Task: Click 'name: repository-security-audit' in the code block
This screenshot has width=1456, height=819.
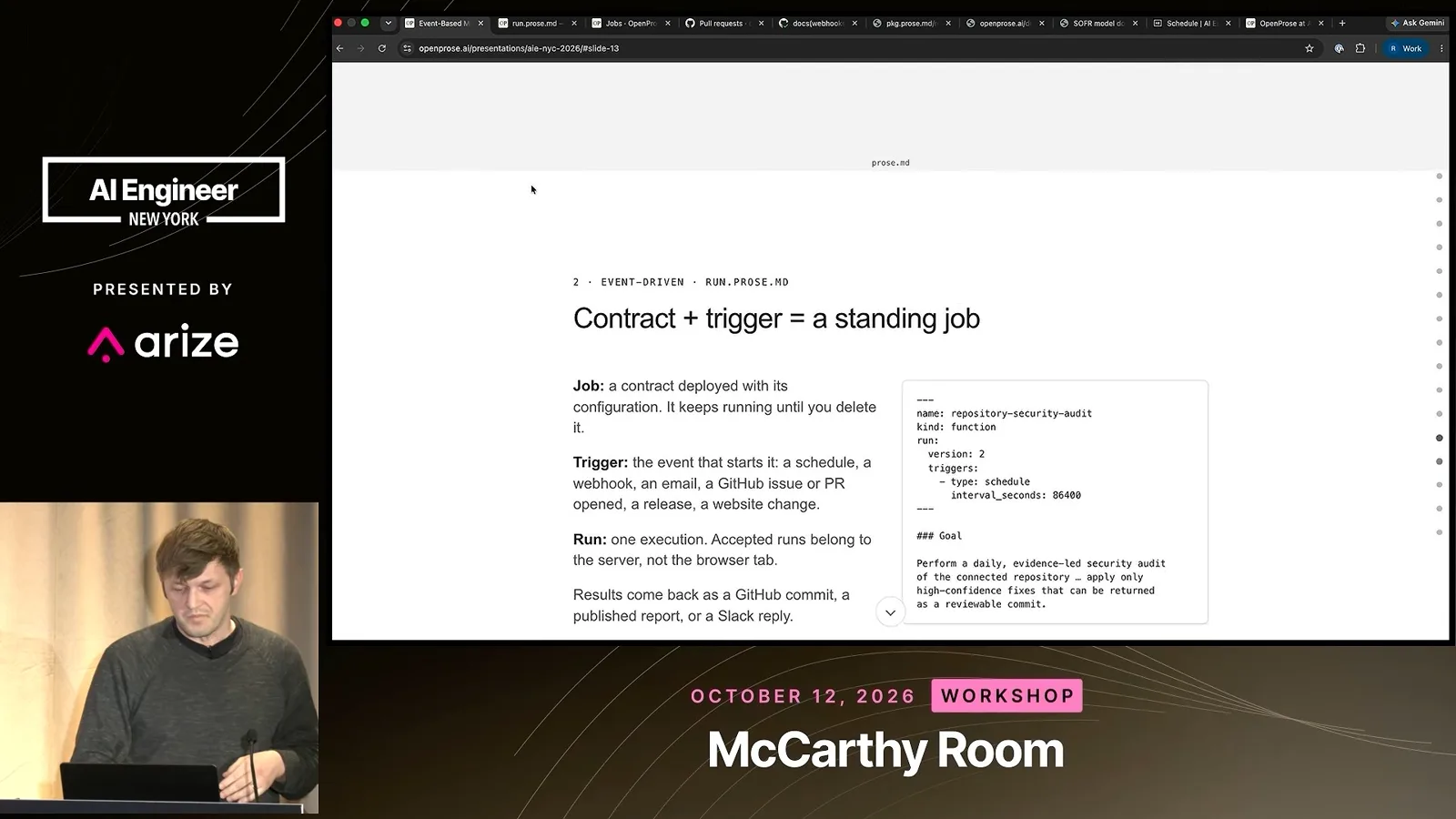Action: pos(1004,413)
